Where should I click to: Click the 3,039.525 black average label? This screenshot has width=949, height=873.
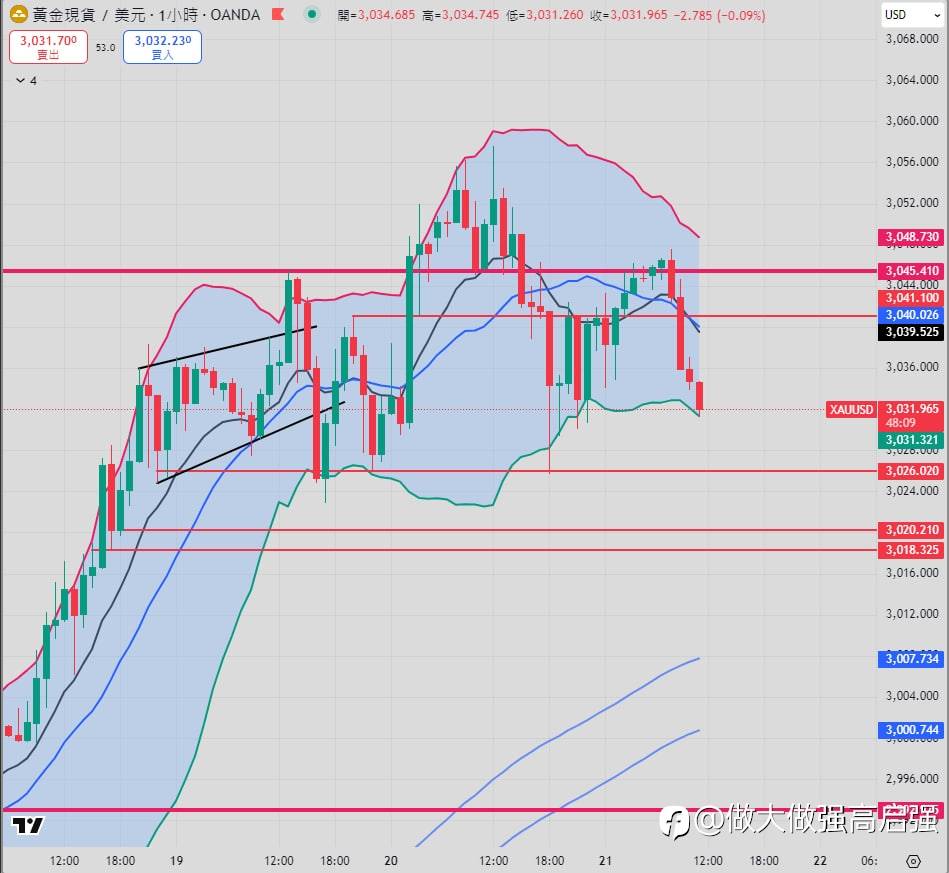pyautogui.click(x=911, y=332)
